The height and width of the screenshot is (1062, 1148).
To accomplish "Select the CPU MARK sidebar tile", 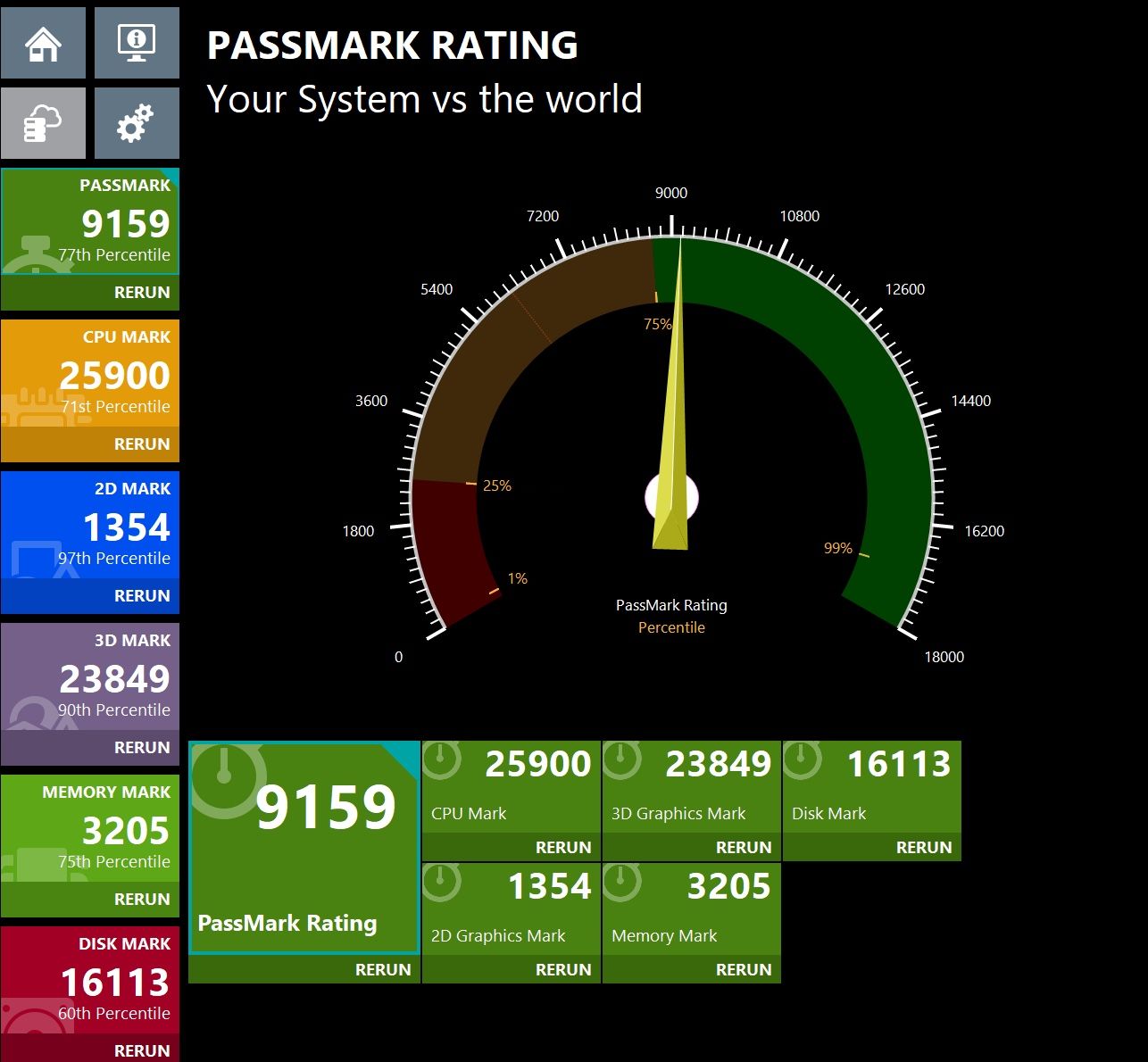I will point(90,373).
